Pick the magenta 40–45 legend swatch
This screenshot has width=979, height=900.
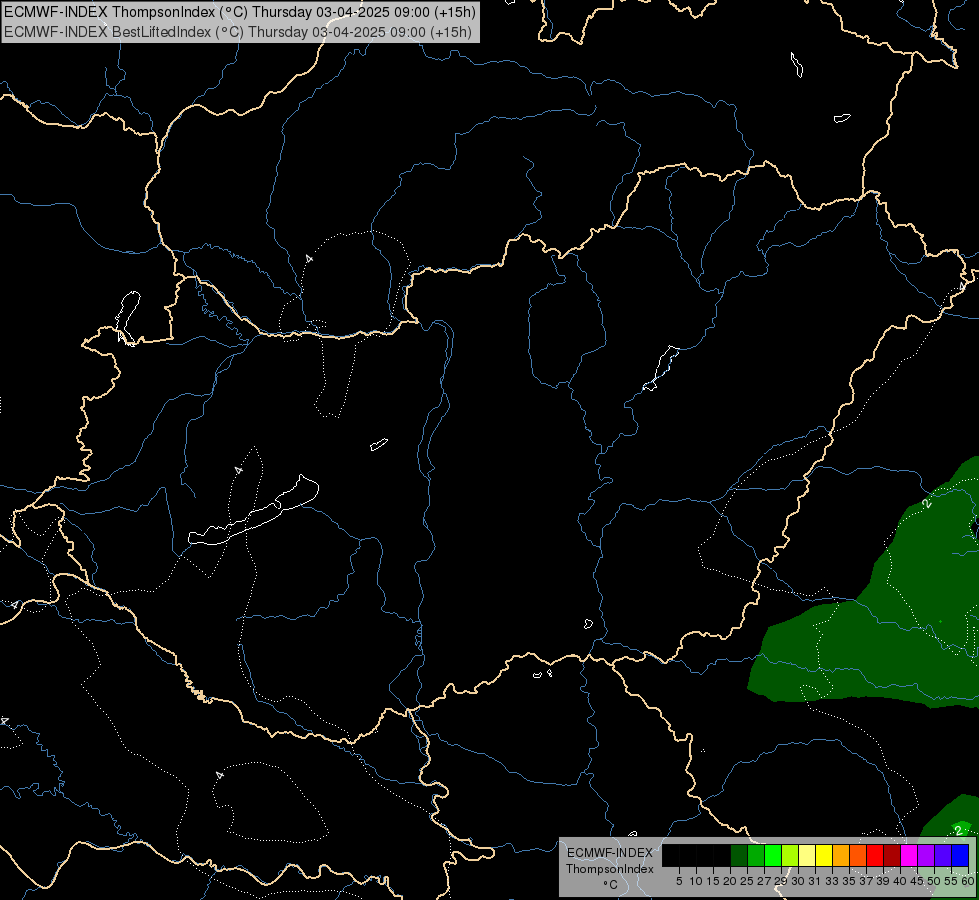[909, 855]
